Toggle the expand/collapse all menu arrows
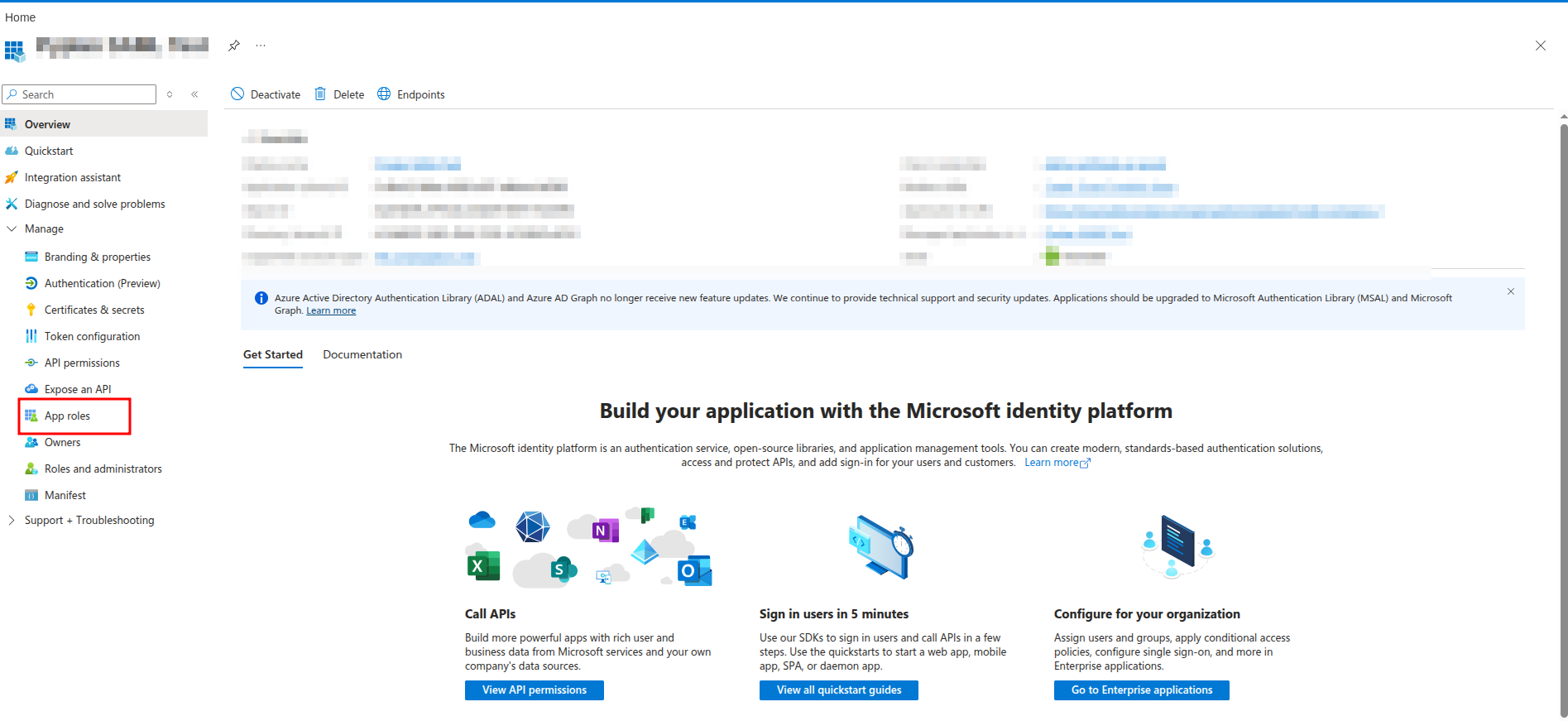 tap(170, 94)
